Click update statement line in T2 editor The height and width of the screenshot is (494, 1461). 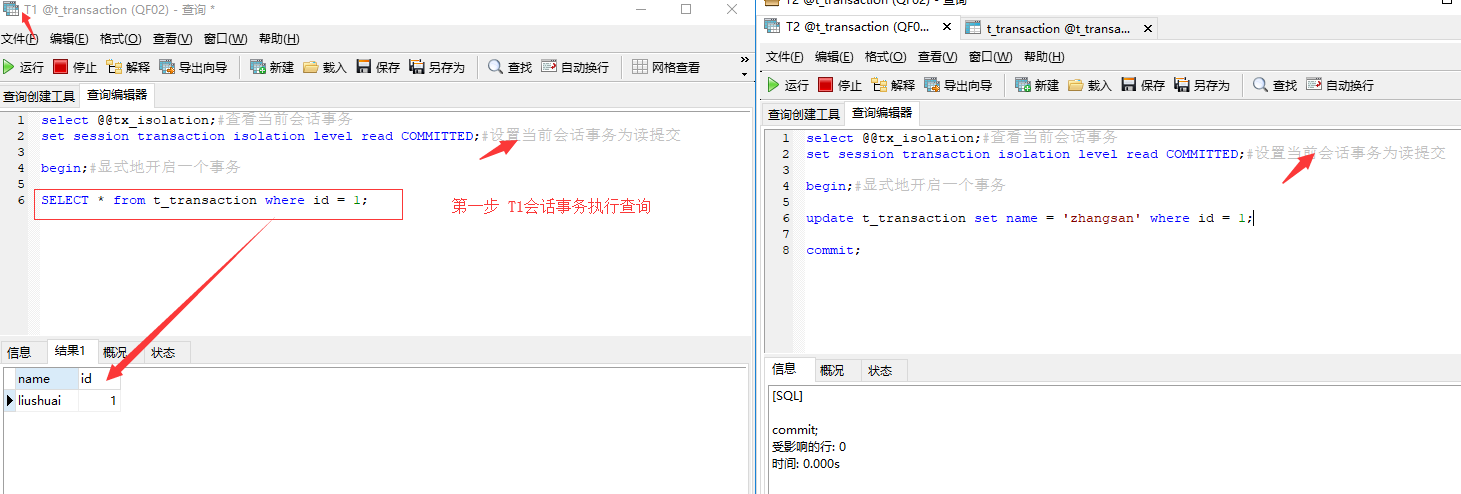pos(1030,218)
